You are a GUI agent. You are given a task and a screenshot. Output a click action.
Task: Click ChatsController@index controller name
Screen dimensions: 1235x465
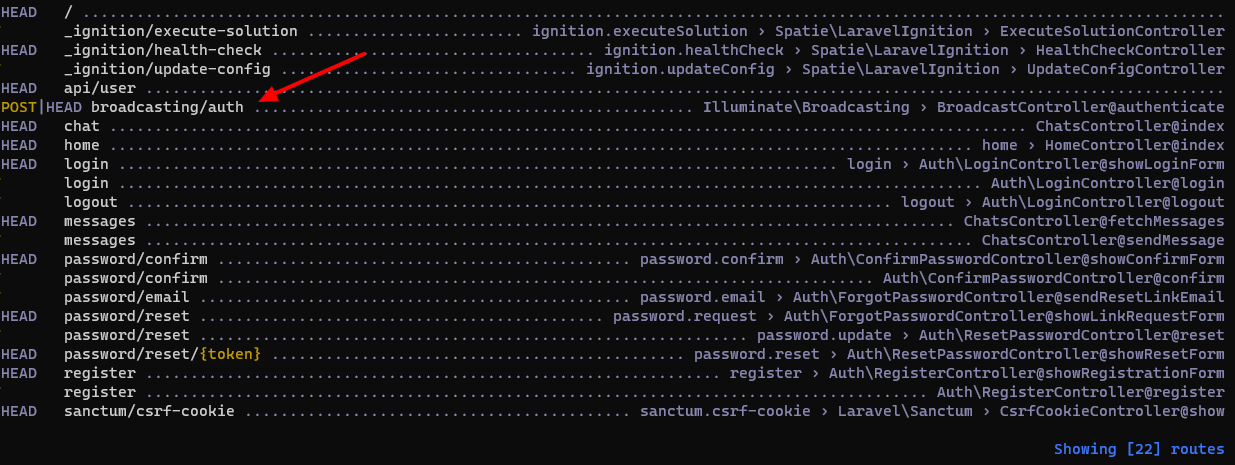(1130, 126)
